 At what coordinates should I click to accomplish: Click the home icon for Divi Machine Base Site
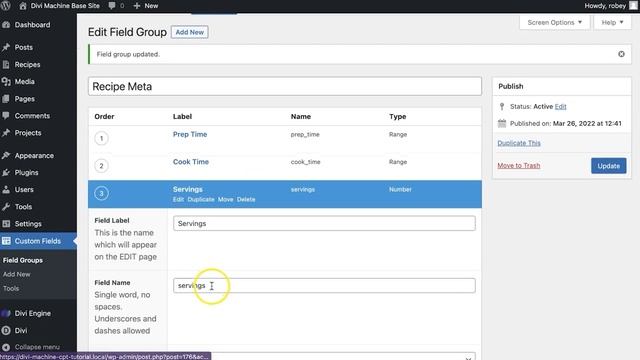tap(23, 6)
